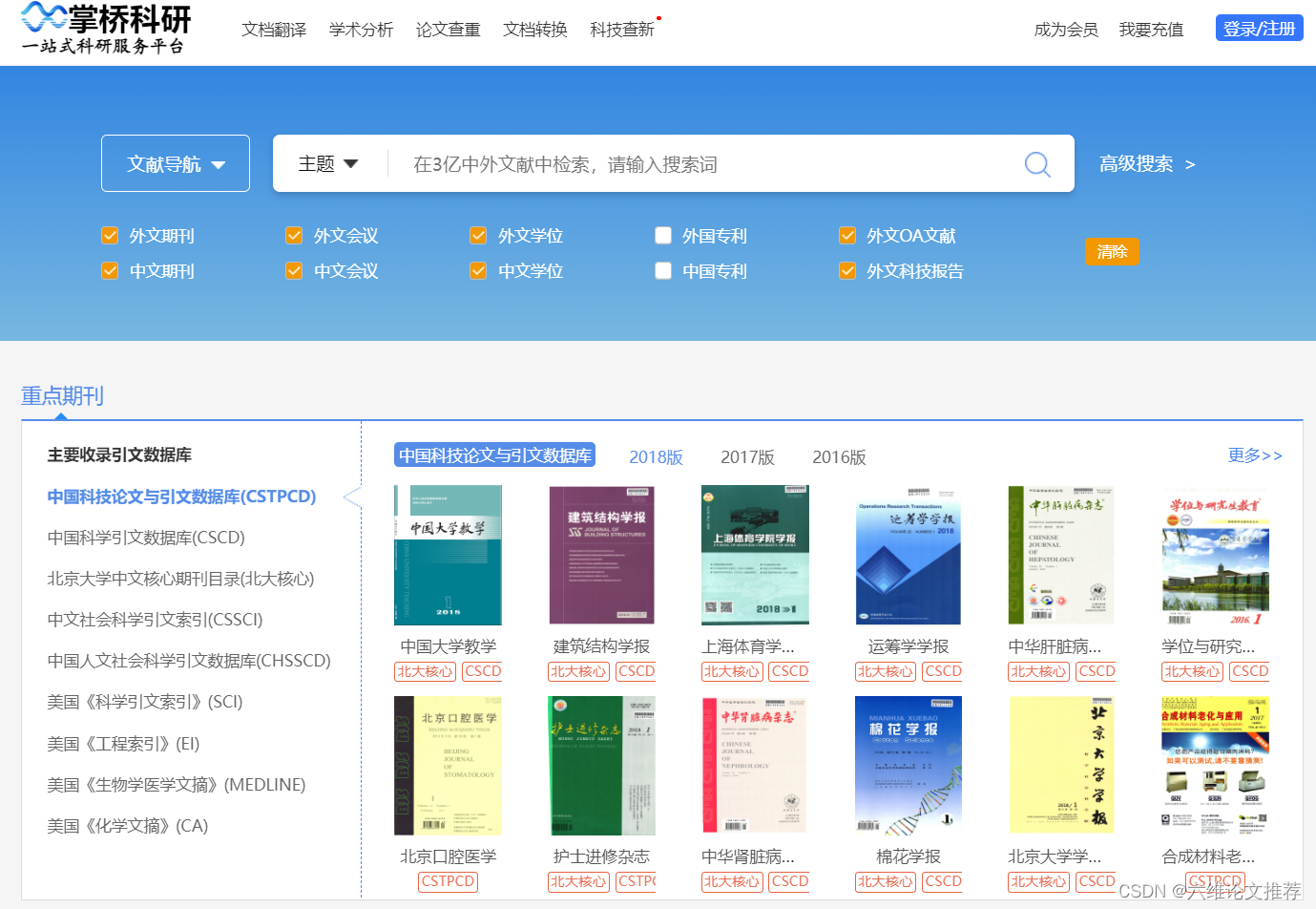This screenshot has height=909, width=1316.
Task: Click 成为会员 link
Action: 1066,30
